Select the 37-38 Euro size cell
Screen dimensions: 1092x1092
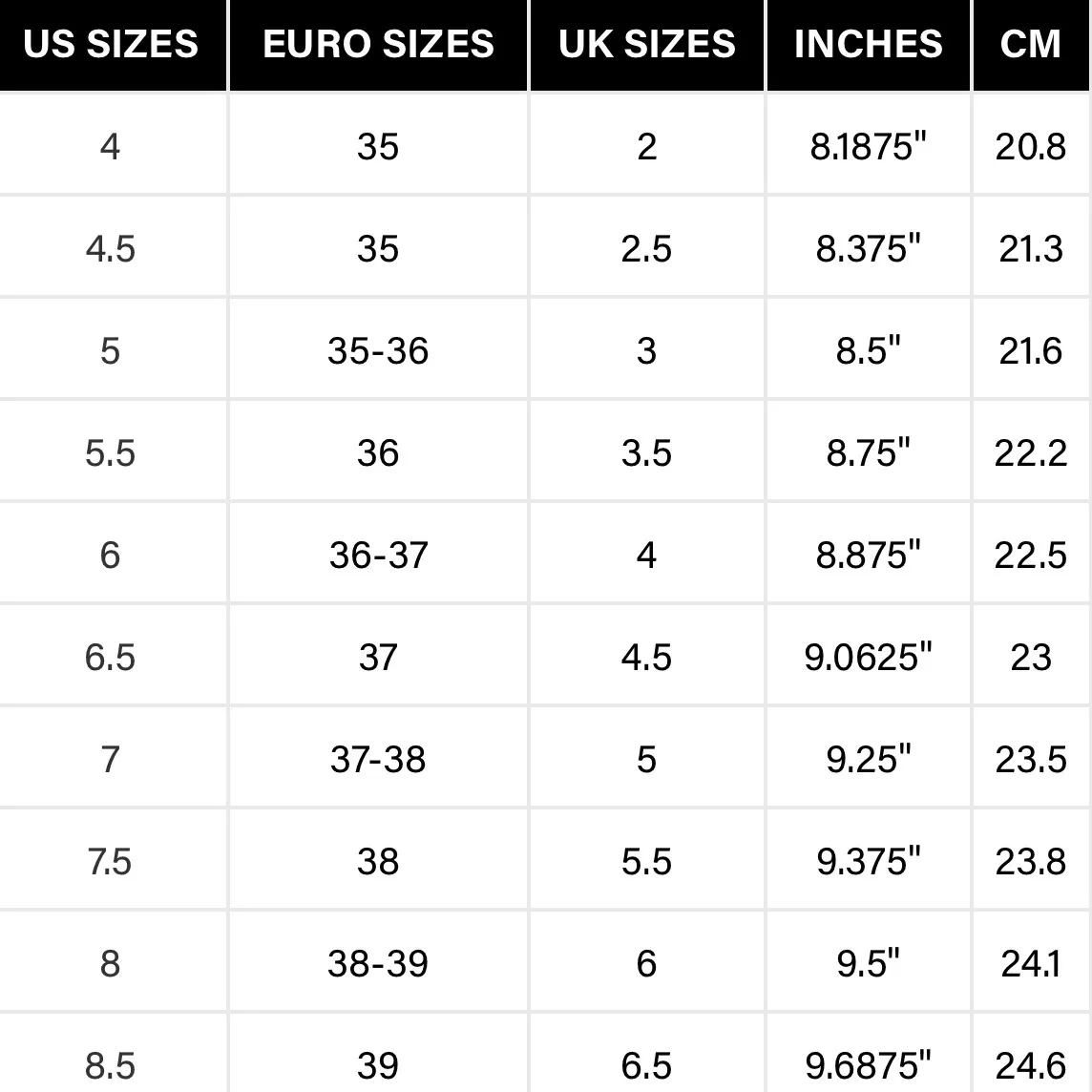coord(378,759)
